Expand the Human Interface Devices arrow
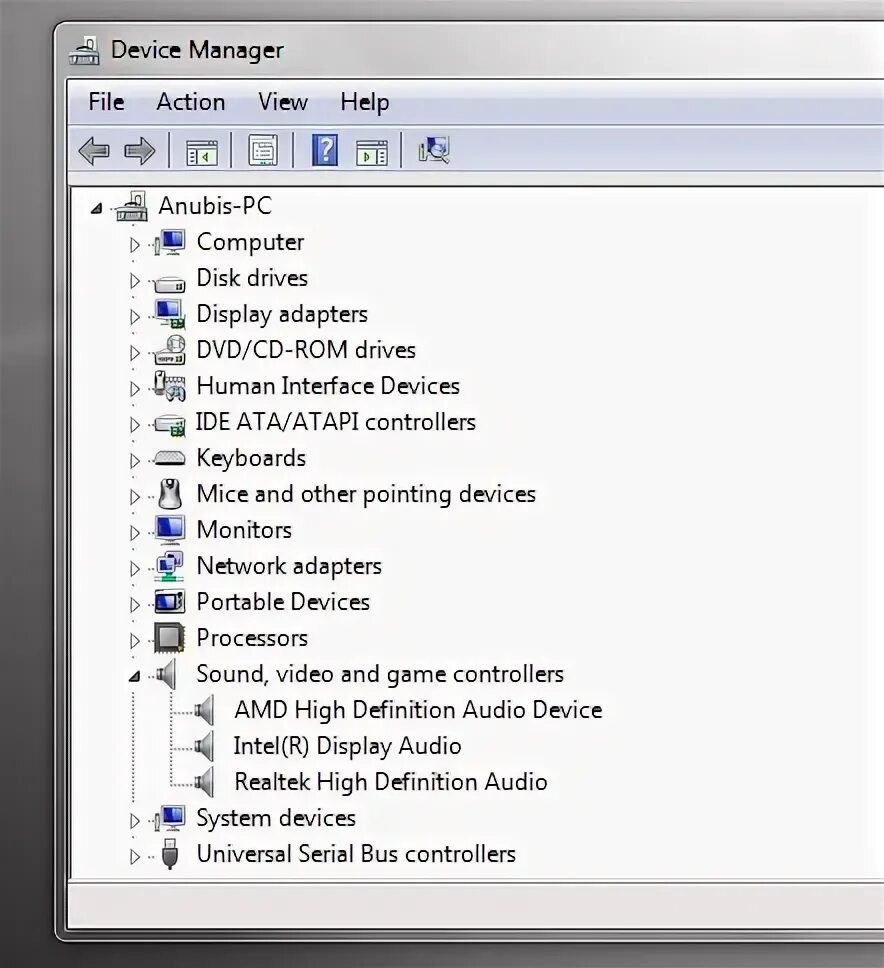Image resolution: width=884 pixels, height=968 pixels. click(135, 388)
